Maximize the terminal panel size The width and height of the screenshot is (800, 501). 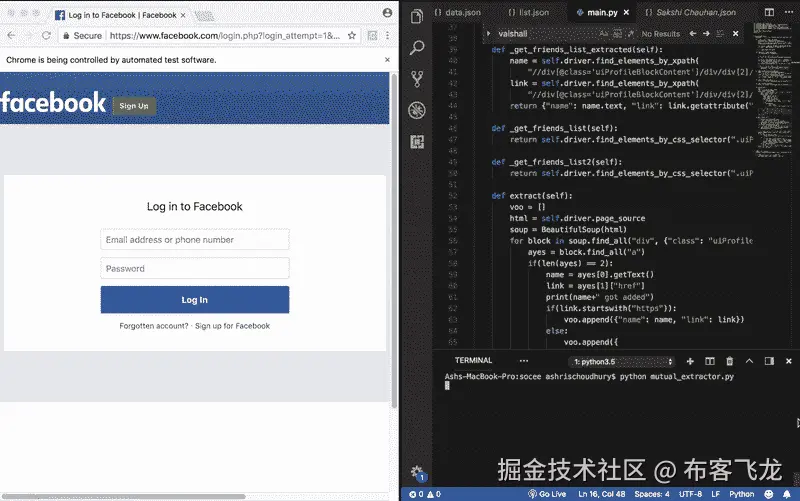pos(749,361)
